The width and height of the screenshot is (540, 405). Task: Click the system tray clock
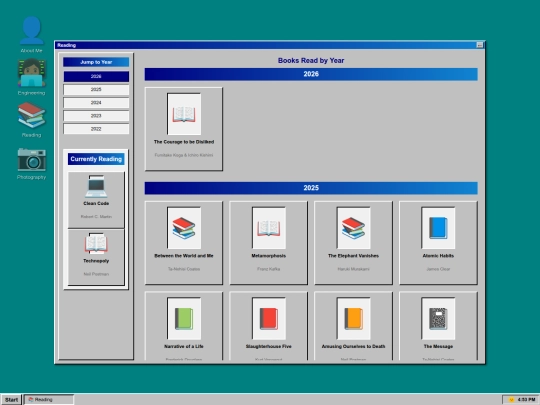click(526, 399)
